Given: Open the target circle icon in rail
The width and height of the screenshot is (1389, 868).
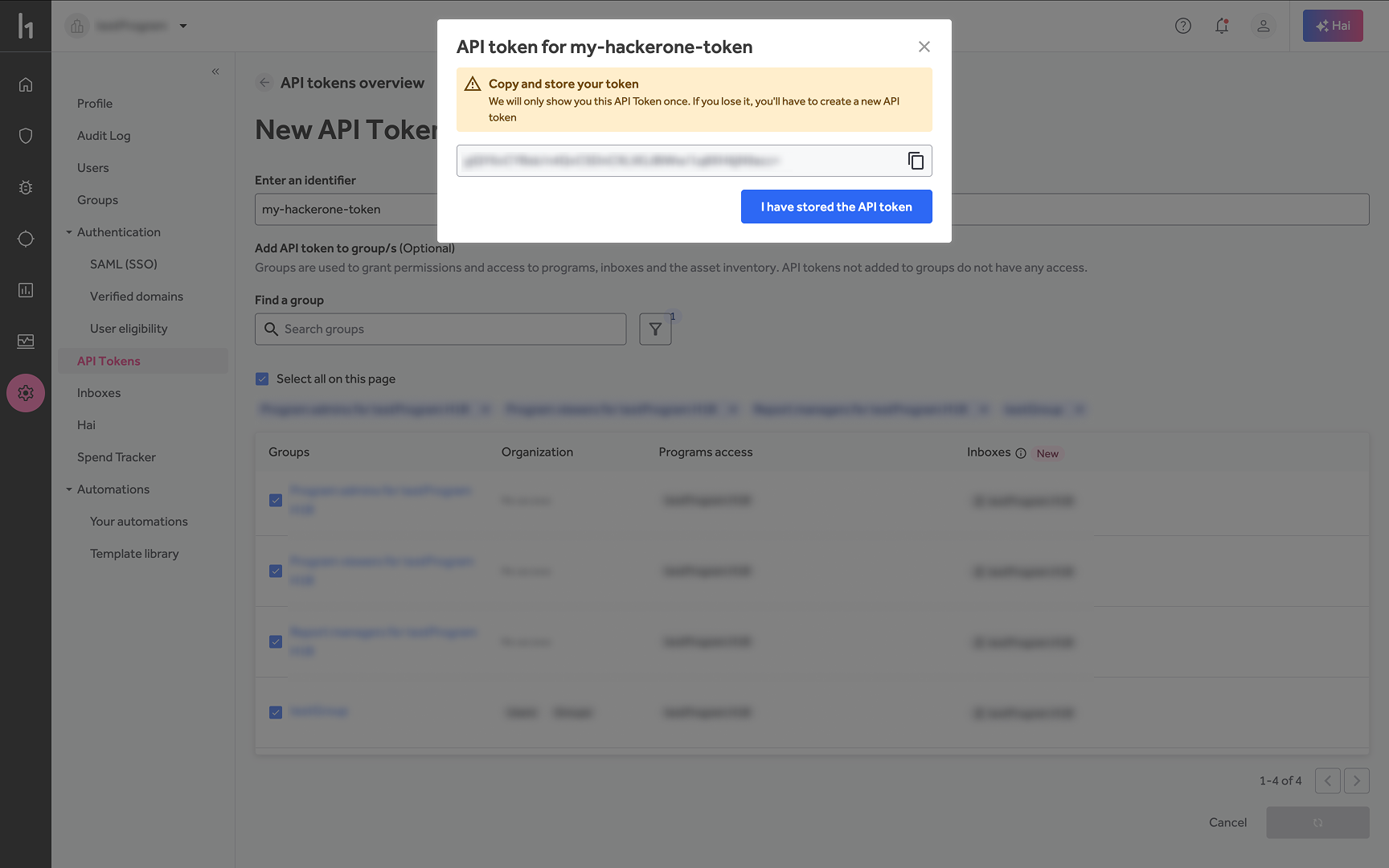Looking at the screenshot, I should pyautogui.click(x=26, y=239).
